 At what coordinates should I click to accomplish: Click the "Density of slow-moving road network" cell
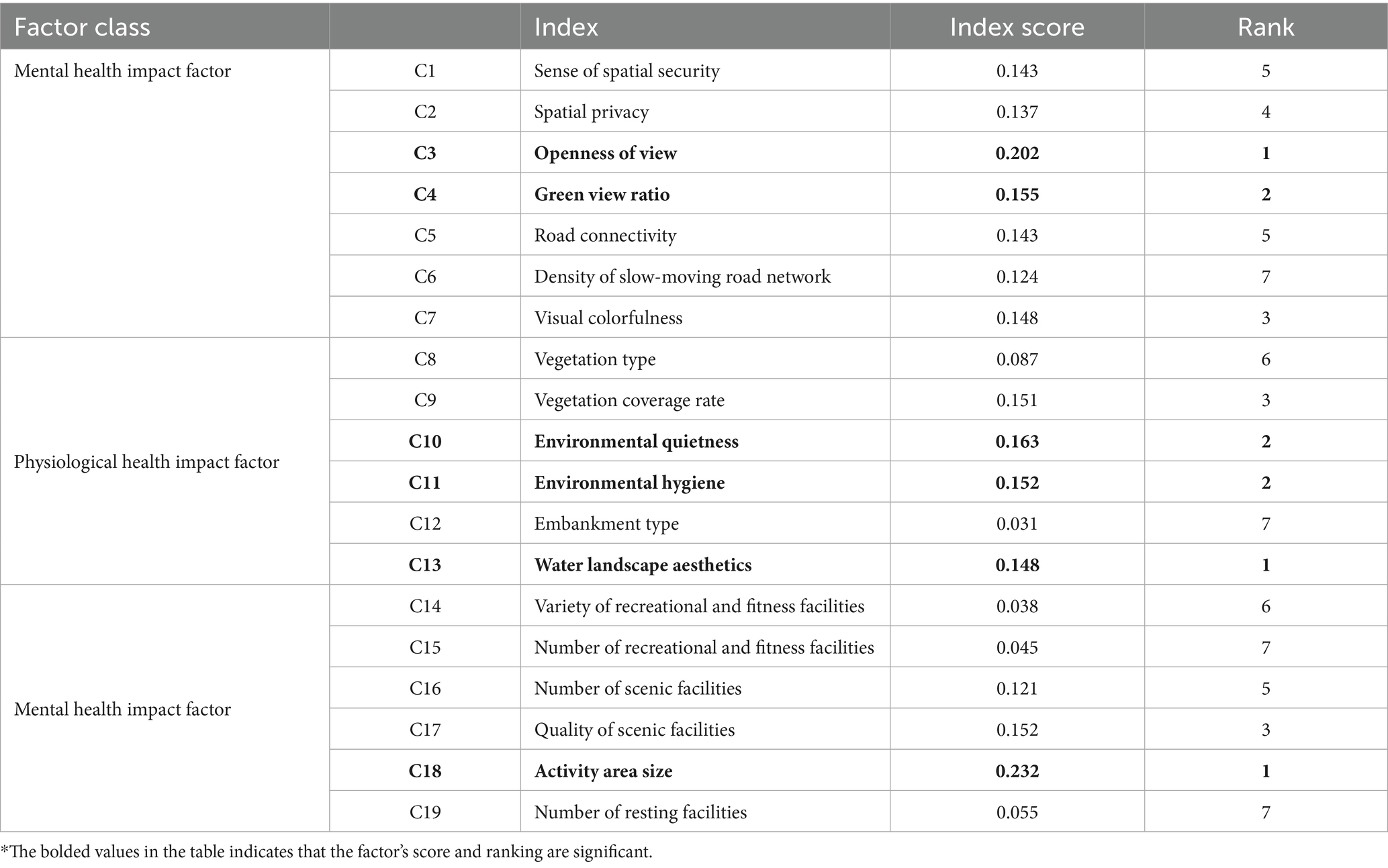[682, 277]
